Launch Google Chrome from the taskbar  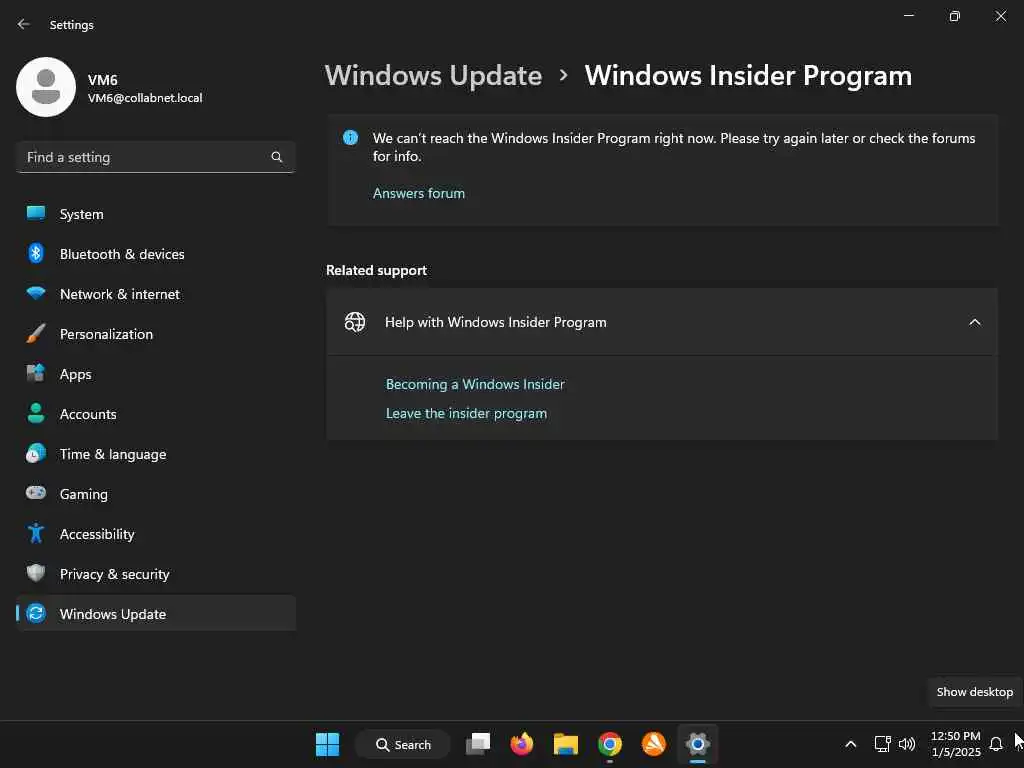pos(609,744)
